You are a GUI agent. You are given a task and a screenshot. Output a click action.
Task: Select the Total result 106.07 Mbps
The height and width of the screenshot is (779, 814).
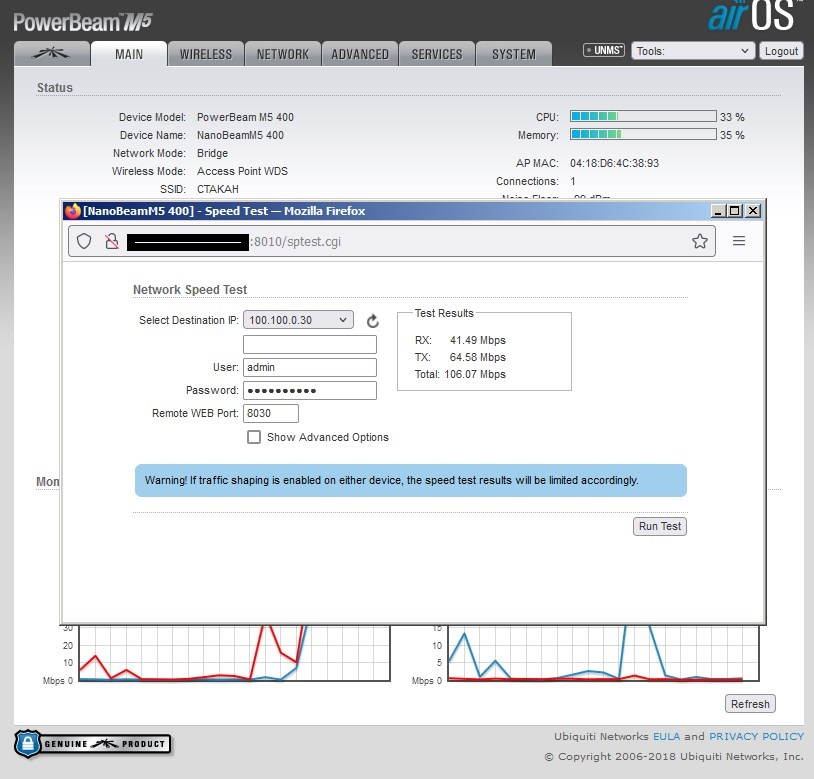(x=475, y=374)
